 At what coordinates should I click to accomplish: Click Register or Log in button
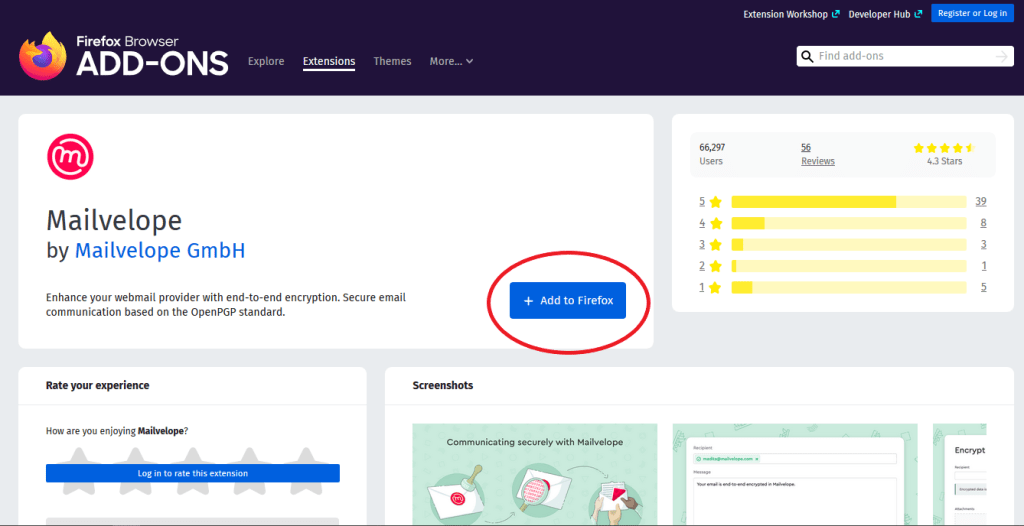972,13
